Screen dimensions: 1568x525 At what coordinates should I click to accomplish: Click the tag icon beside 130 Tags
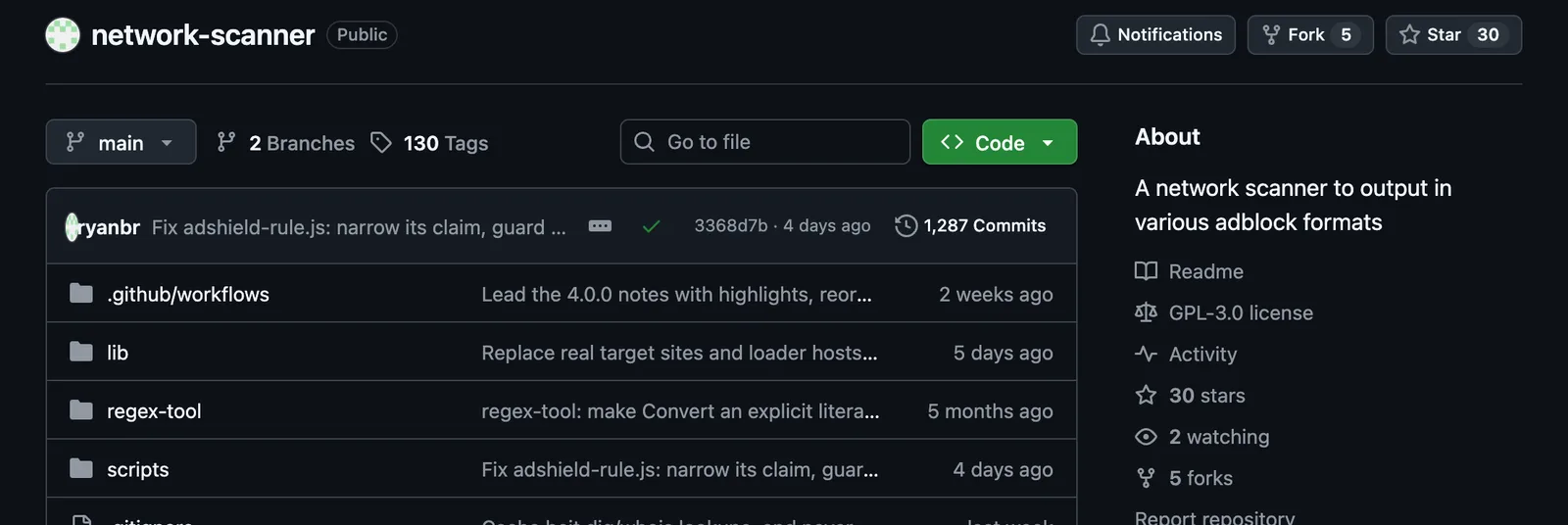pyautogui.click(x=381, y=142)
